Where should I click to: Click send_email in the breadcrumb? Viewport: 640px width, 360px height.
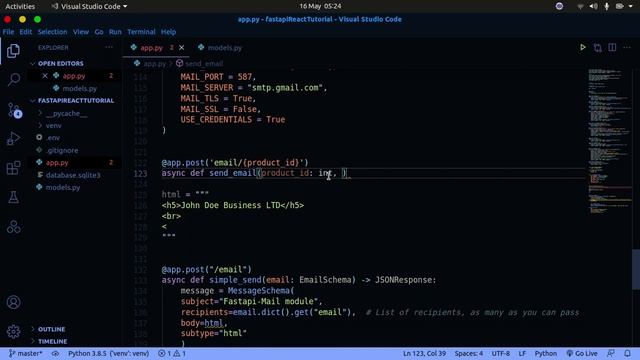(204, 64)
